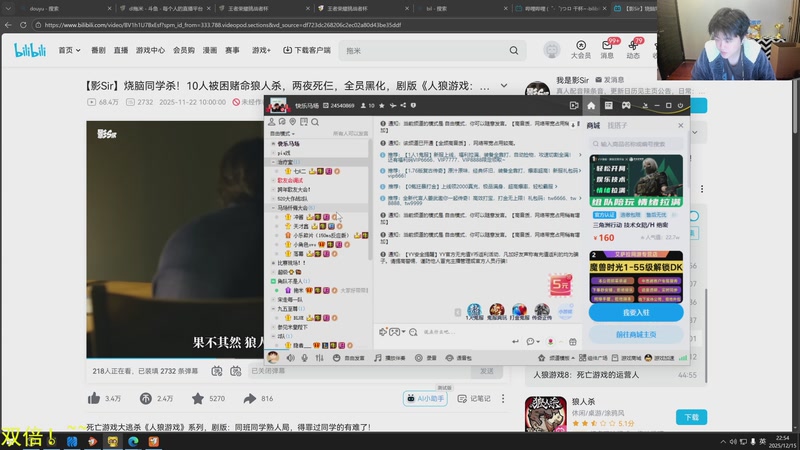Switch to the 找搭子 tab in YY side panel
Image resolution: width=800 pixels, height=450 pixels.
[617, 126]
